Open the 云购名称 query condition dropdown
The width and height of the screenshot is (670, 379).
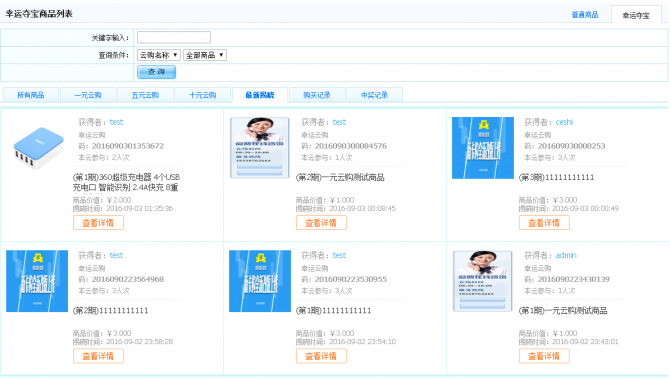pyautogui.click(x=159, y=55)
